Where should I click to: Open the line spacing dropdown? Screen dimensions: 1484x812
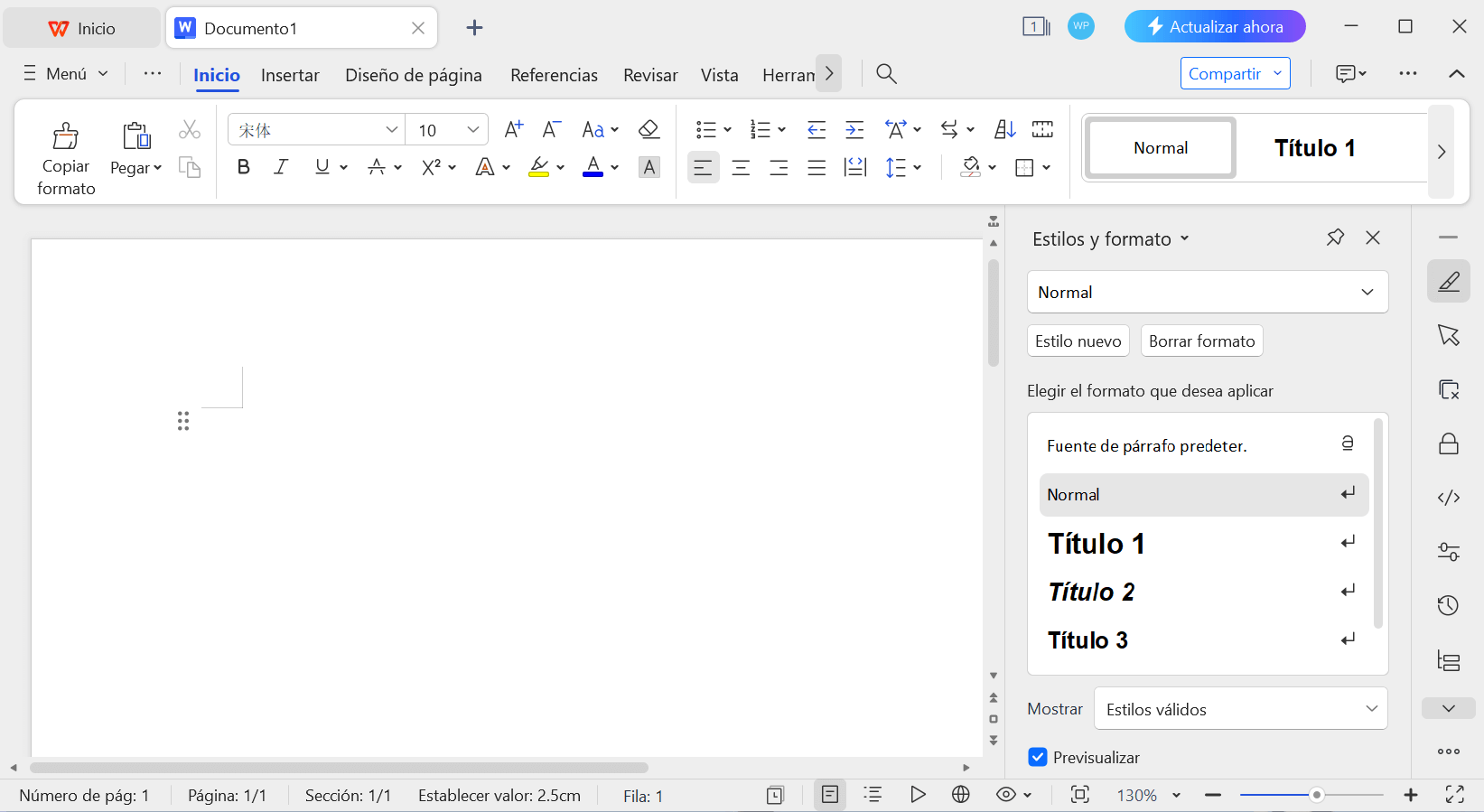(x=917, y=167)
